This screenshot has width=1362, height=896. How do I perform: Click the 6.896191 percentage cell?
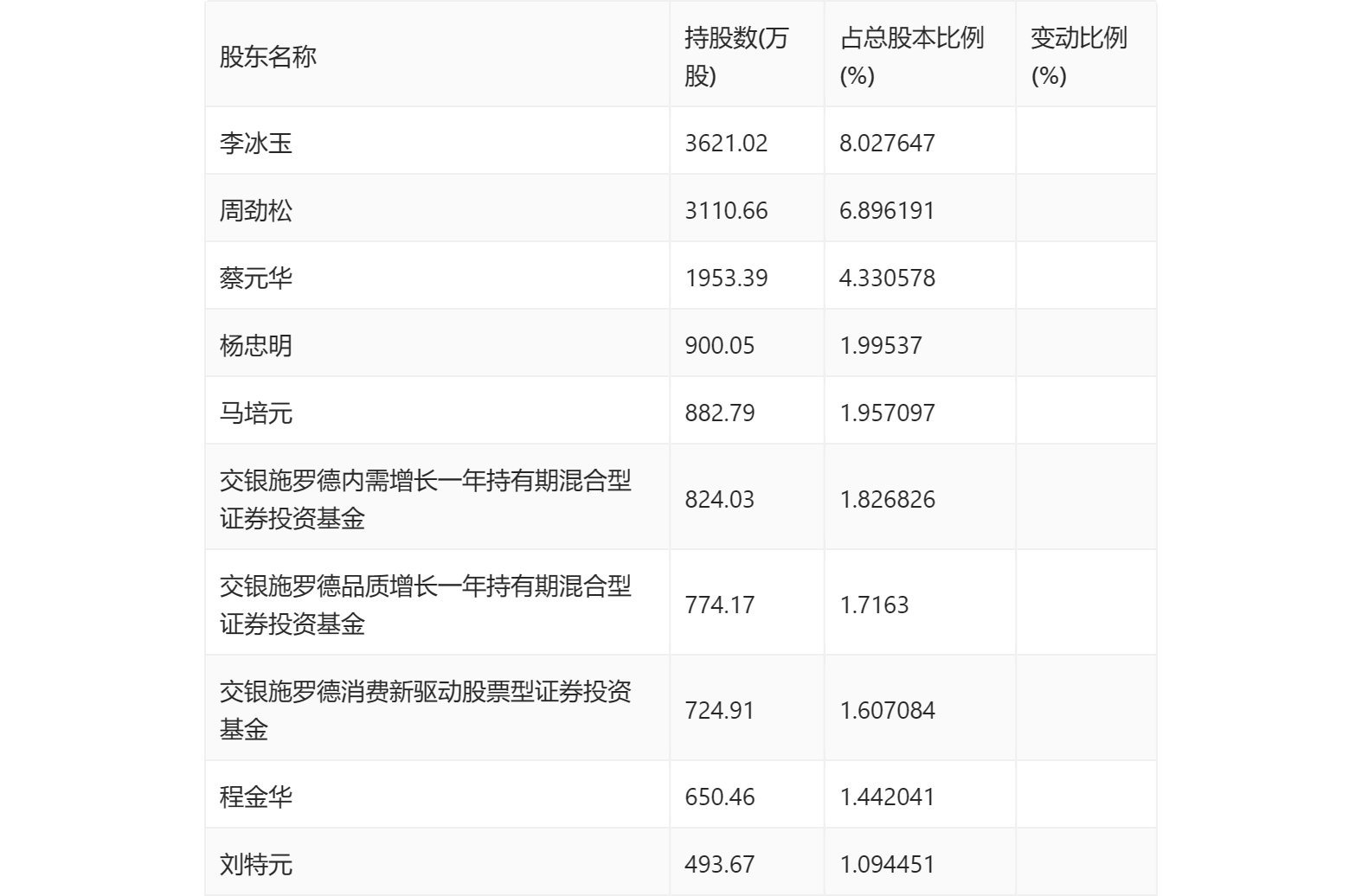pyautogui.click(x=887, y=210)
